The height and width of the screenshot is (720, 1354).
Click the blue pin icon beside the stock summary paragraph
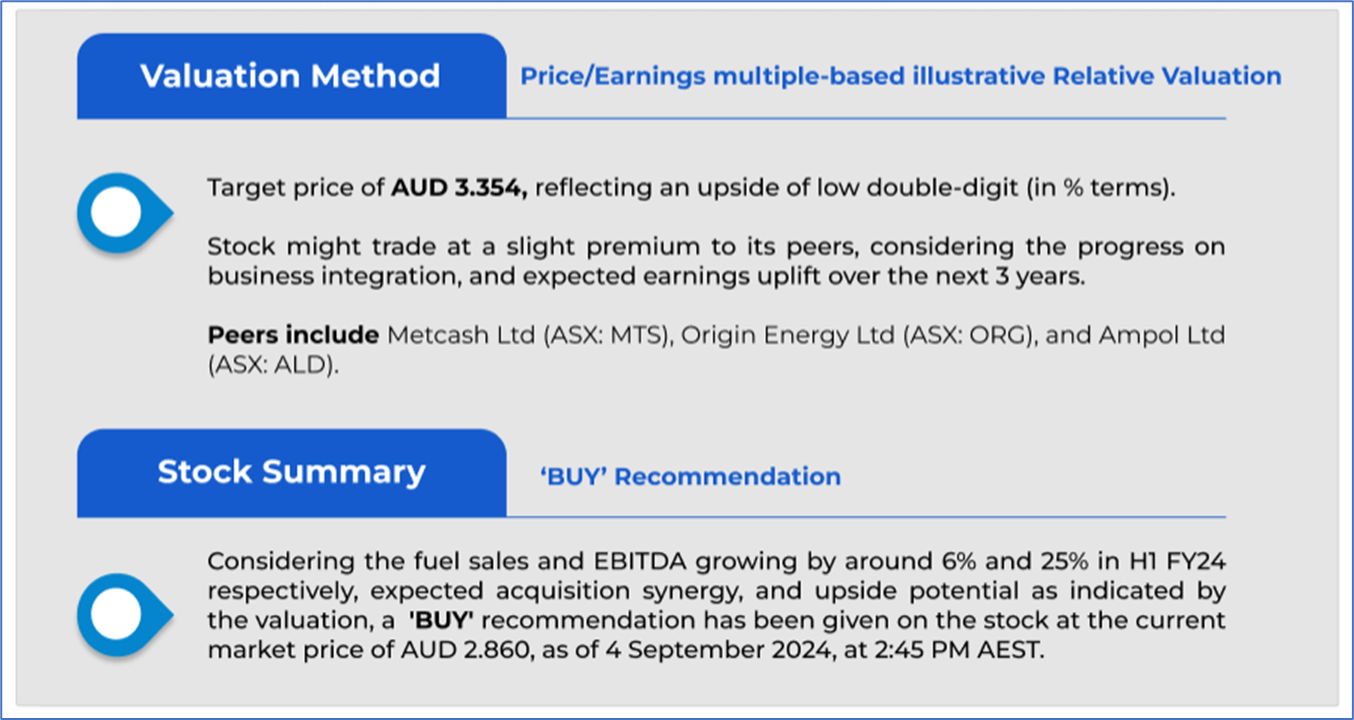(118, 614)
